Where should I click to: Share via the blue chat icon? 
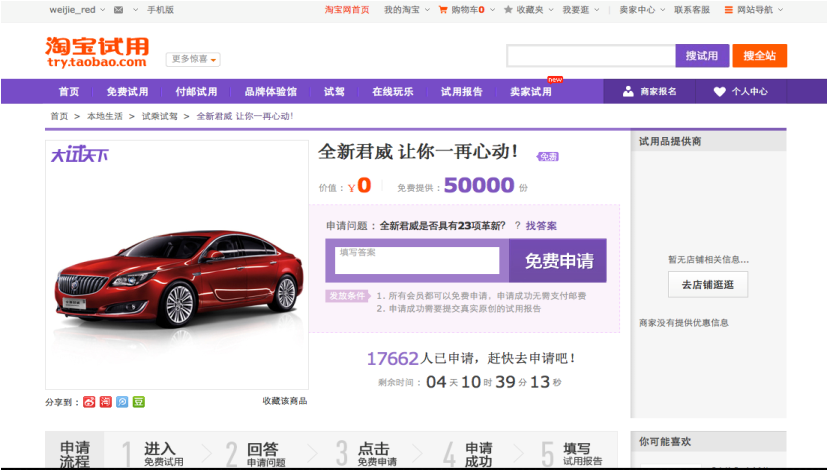[x=122, y=402]
